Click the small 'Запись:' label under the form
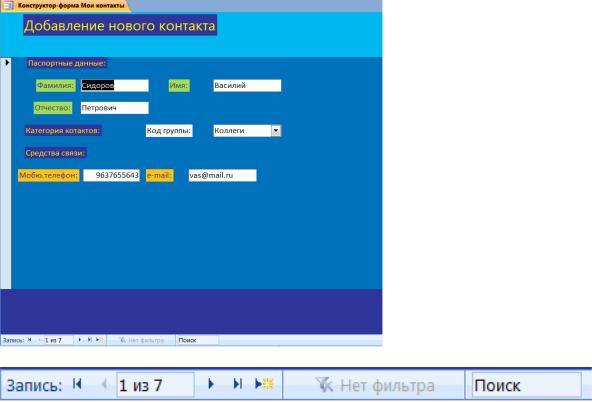 tap(14, 340)
